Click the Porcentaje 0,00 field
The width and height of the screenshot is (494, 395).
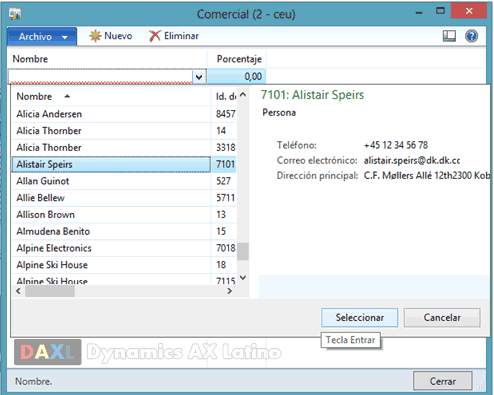click(236, 77)
